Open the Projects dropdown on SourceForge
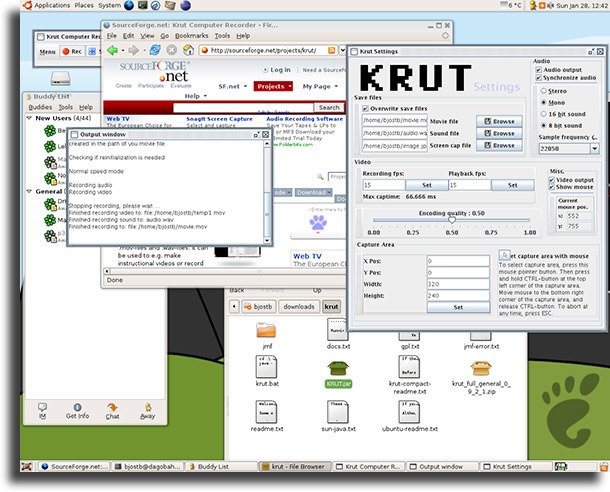 coord(273,86)
